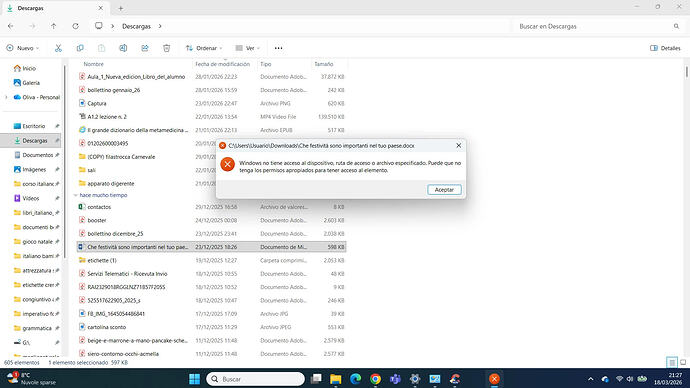Expand the chevron after Descargas breadcrumb
Screen dimensions: 690x388
click(x=160, y=26)
